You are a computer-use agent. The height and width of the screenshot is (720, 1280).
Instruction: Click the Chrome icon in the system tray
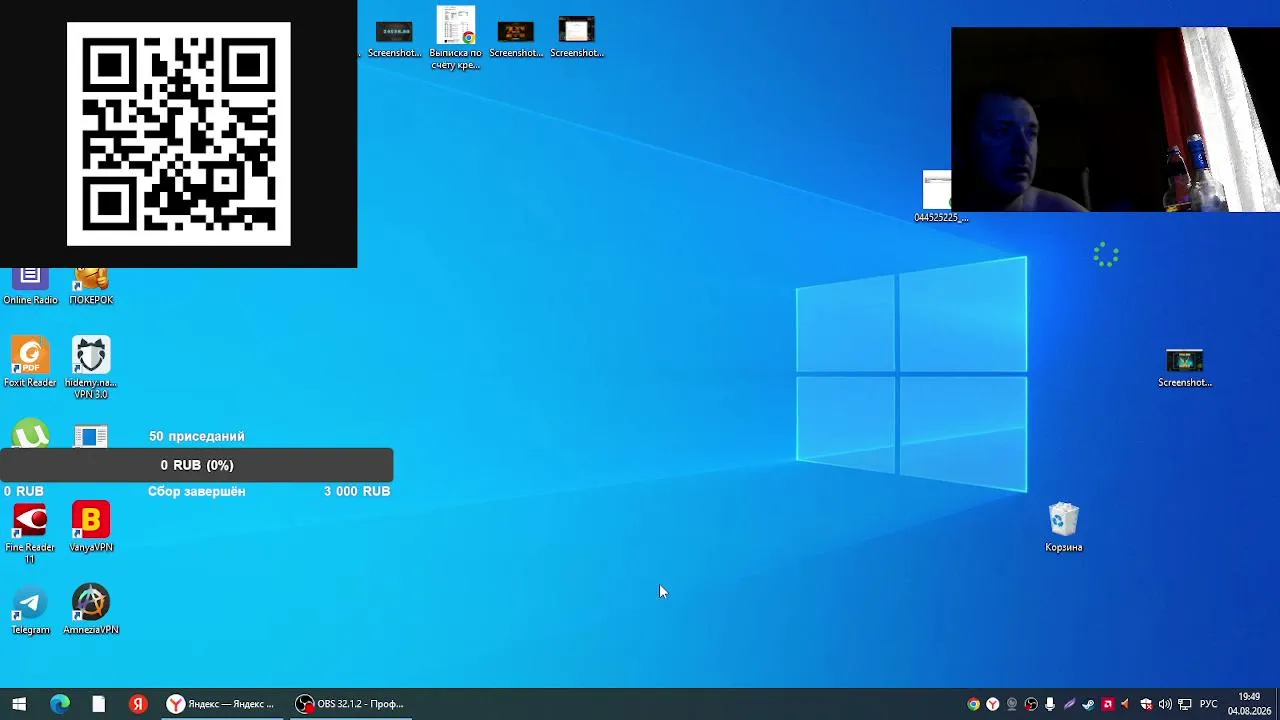pyautogui.click(x=973, y=704)
